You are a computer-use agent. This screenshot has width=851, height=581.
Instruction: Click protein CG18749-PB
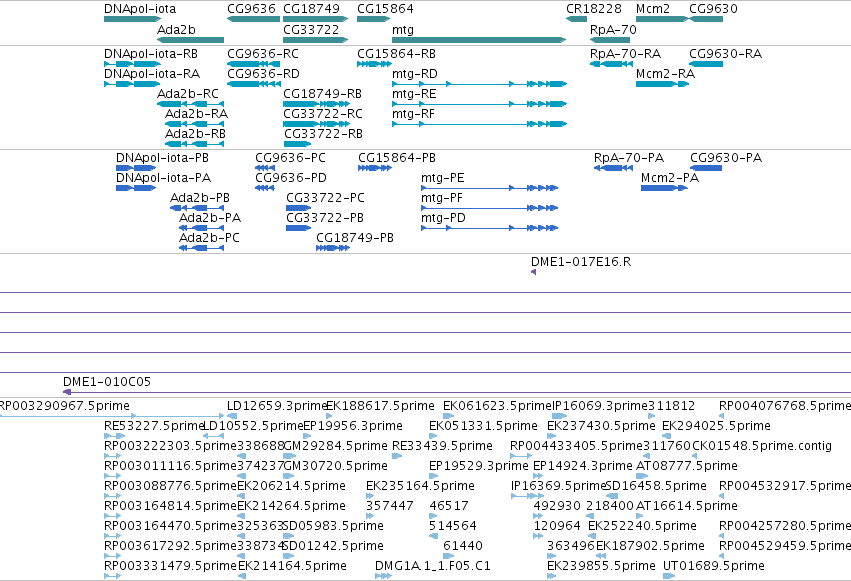tap(355, 238)
